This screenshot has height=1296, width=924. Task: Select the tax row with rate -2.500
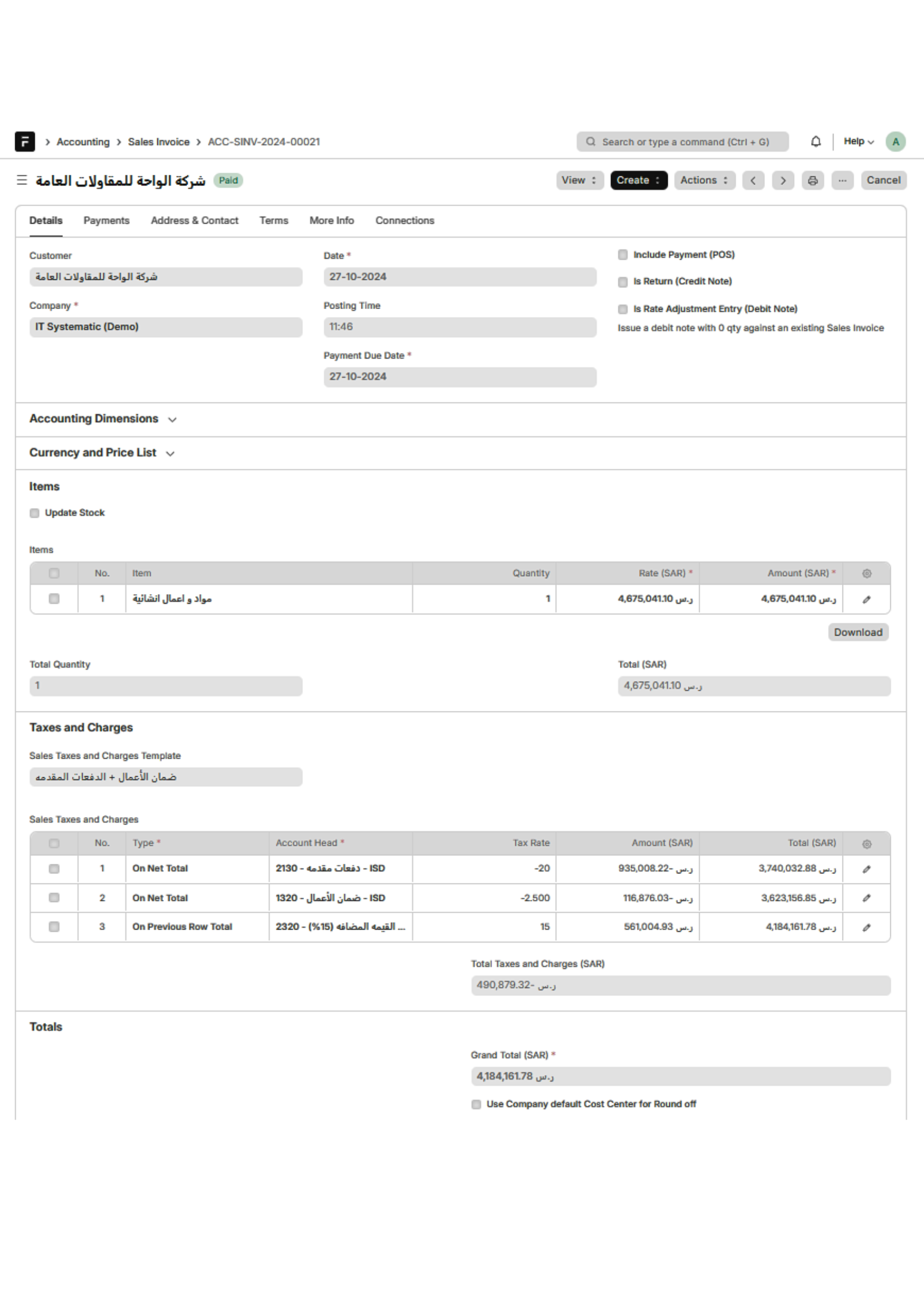[x=53, y=897]
